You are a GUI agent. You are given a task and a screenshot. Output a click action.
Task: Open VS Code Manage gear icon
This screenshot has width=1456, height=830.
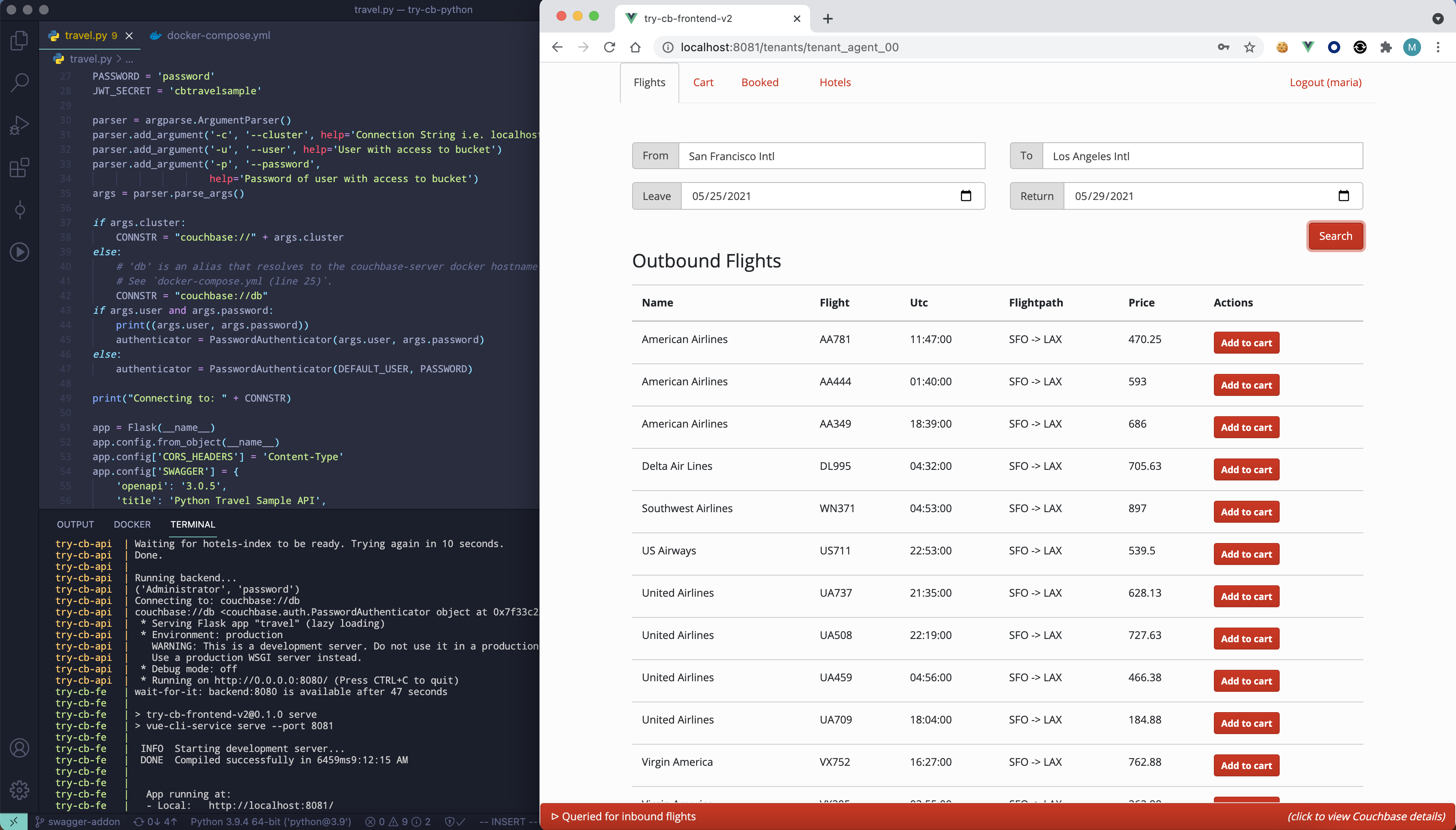pos(19,790)
